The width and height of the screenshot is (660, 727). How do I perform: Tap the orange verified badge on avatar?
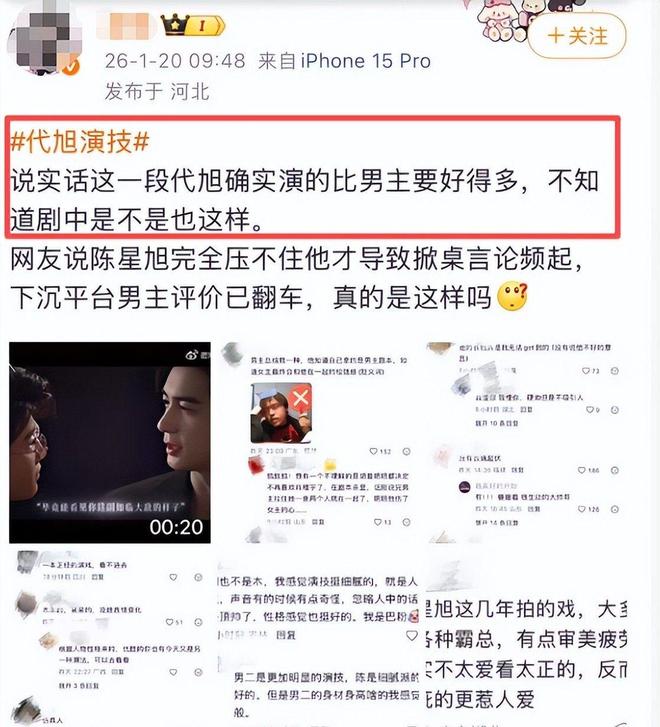pyautogui.click(x=71, y=67)
